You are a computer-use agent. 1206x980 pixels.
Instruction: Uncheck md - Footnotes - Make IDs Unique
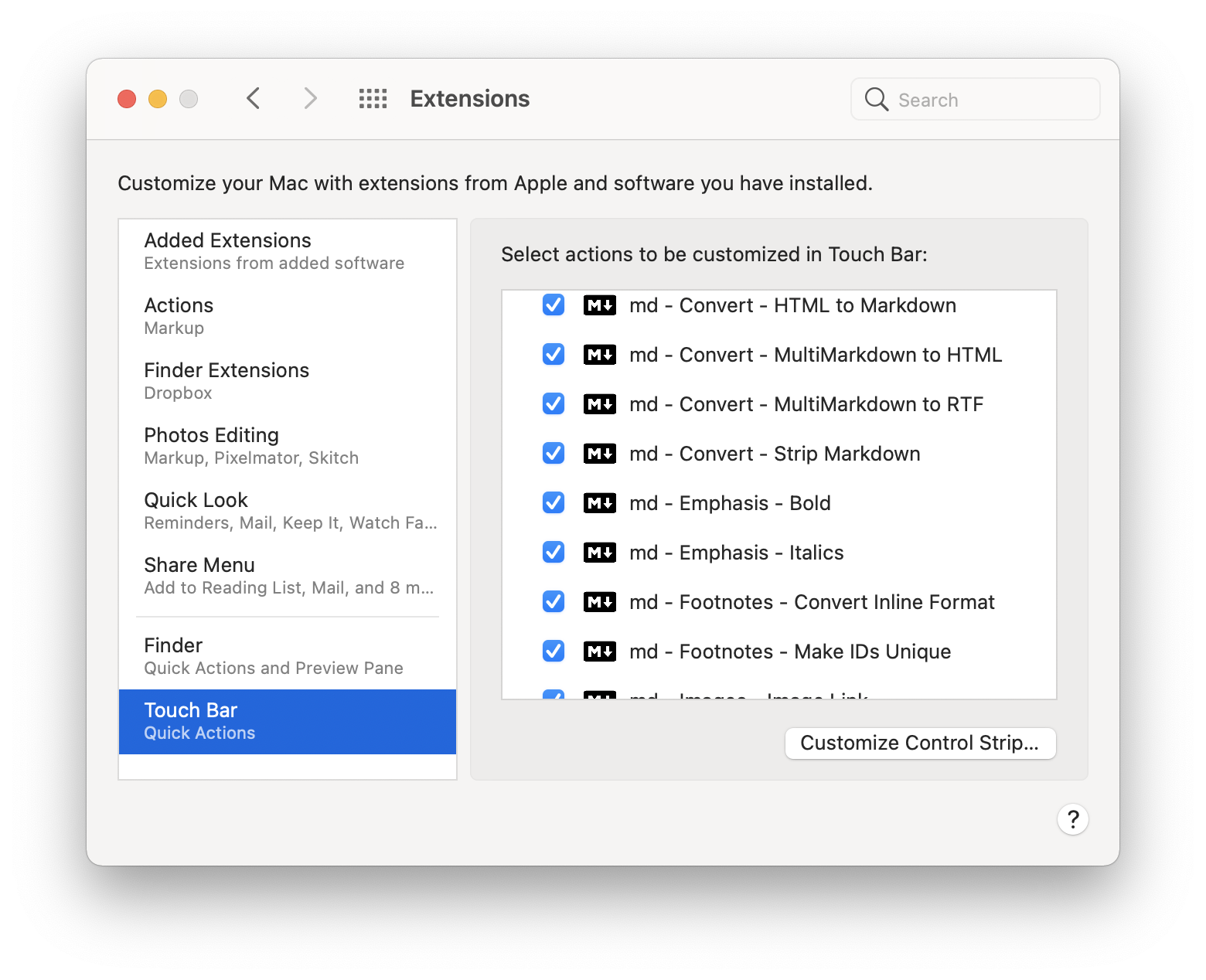[554, 652]
